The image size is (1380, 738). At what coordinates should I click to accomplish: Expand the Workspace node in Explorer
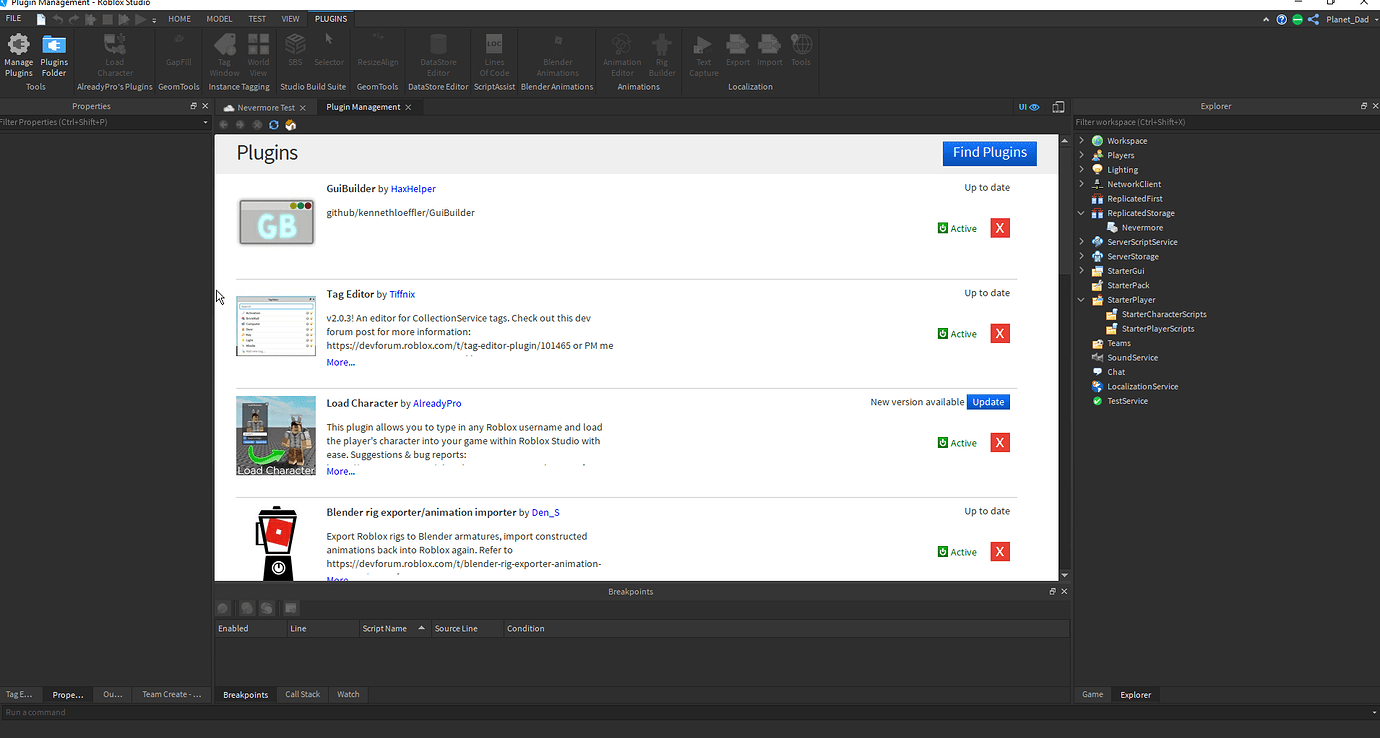(x=1081, y=141)
